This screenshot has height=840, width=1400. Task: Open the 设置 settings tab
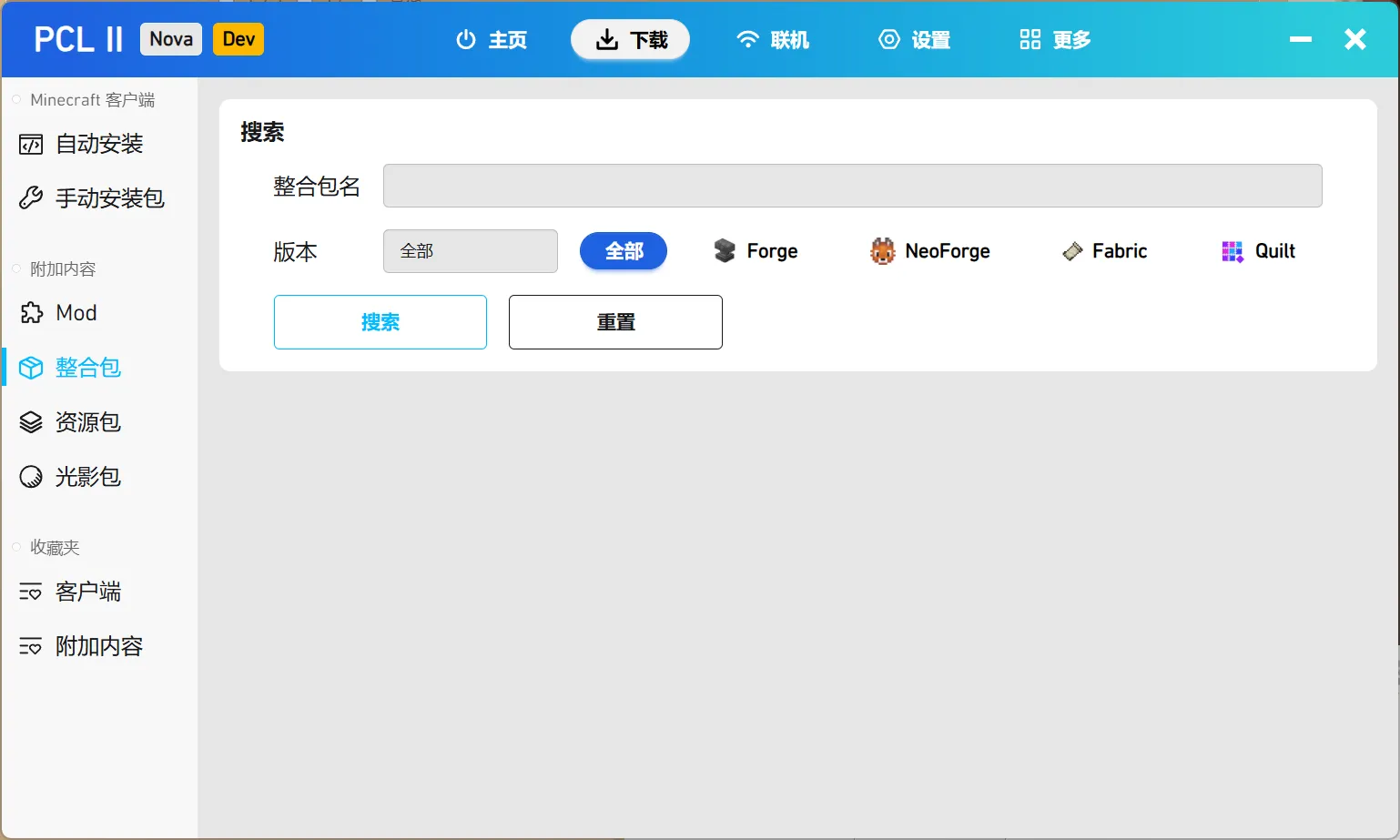914,40
